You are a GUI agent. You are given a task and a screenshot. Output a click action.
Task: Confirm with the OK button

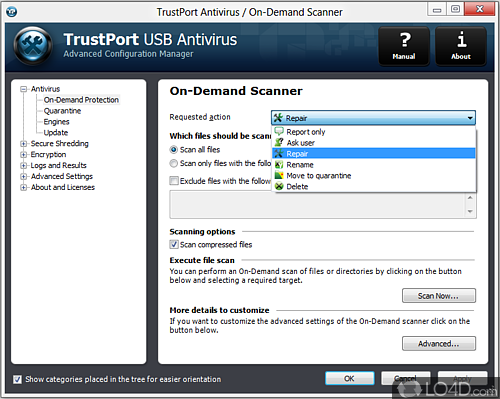click(350, 378)
